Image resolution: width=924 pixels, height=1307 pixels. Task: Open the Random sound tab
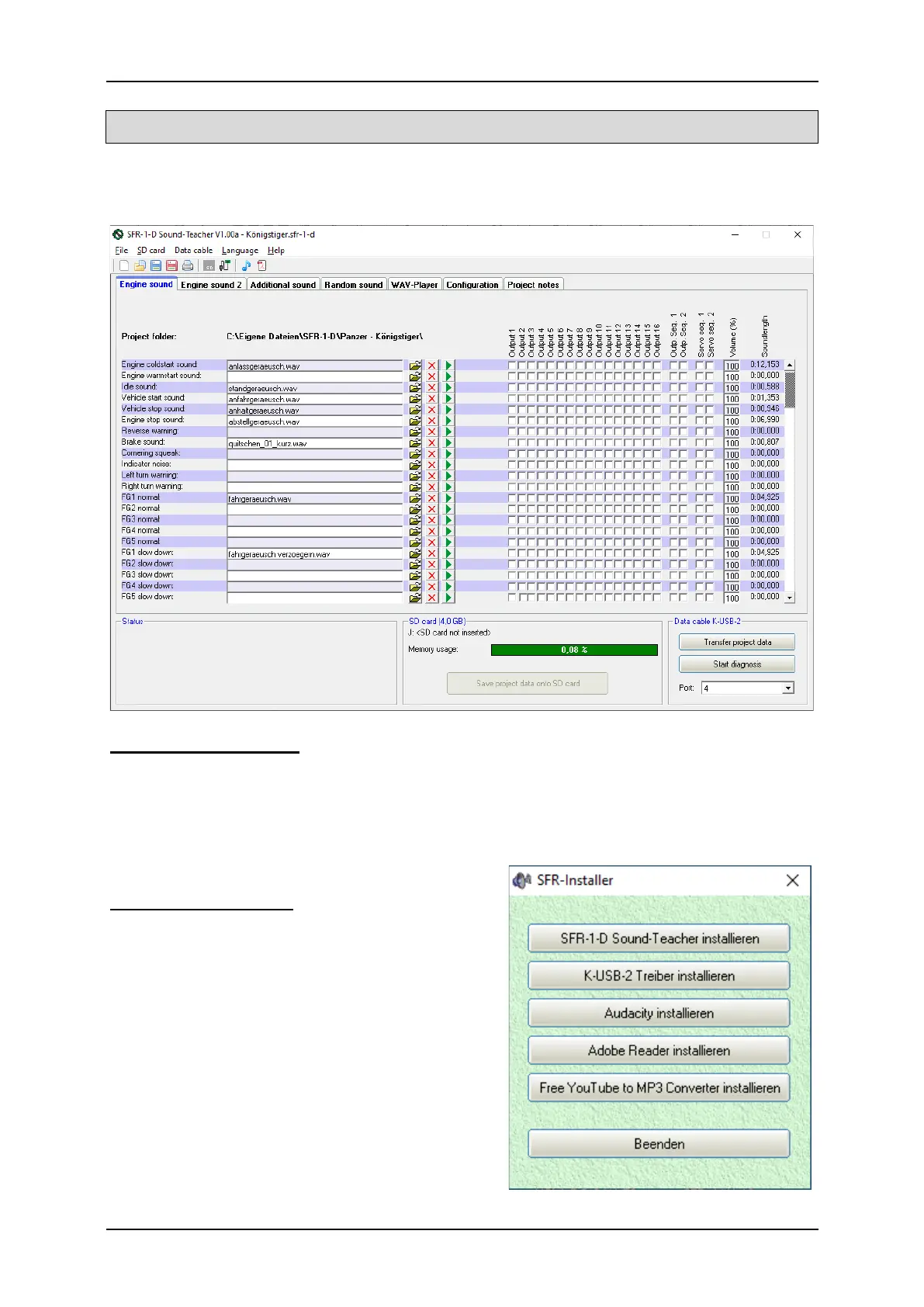click(354, 285)
